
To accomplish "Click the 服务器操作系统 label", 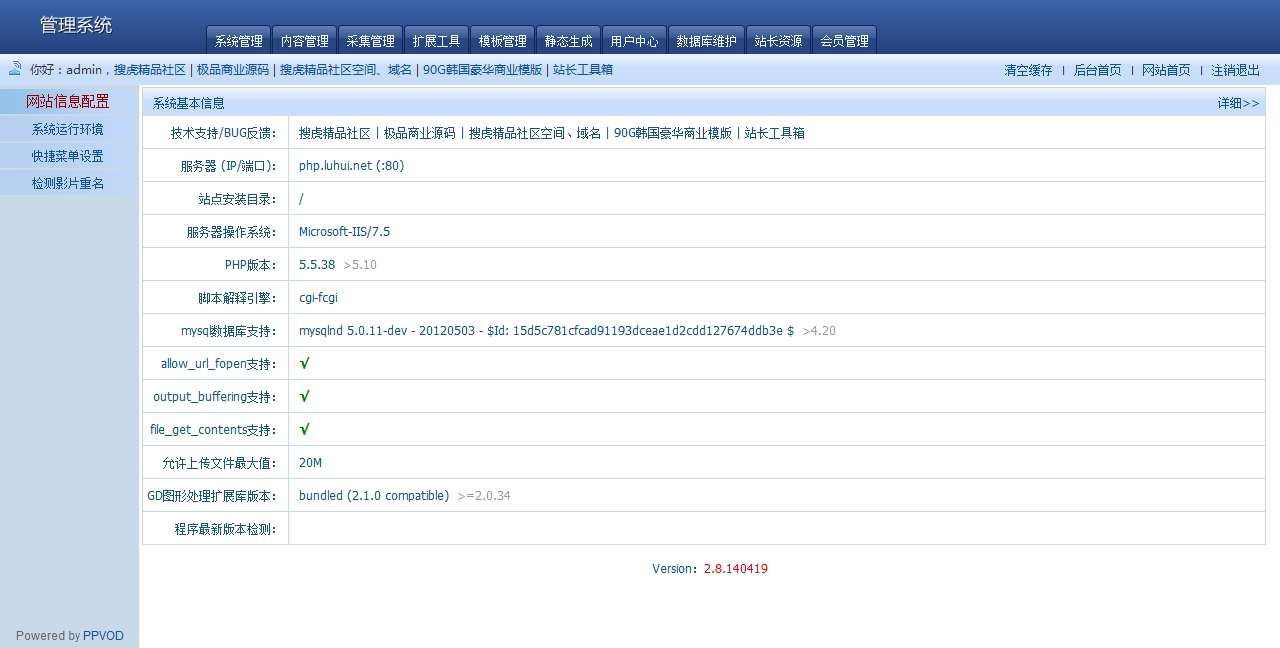I will [x=231, y=232].
